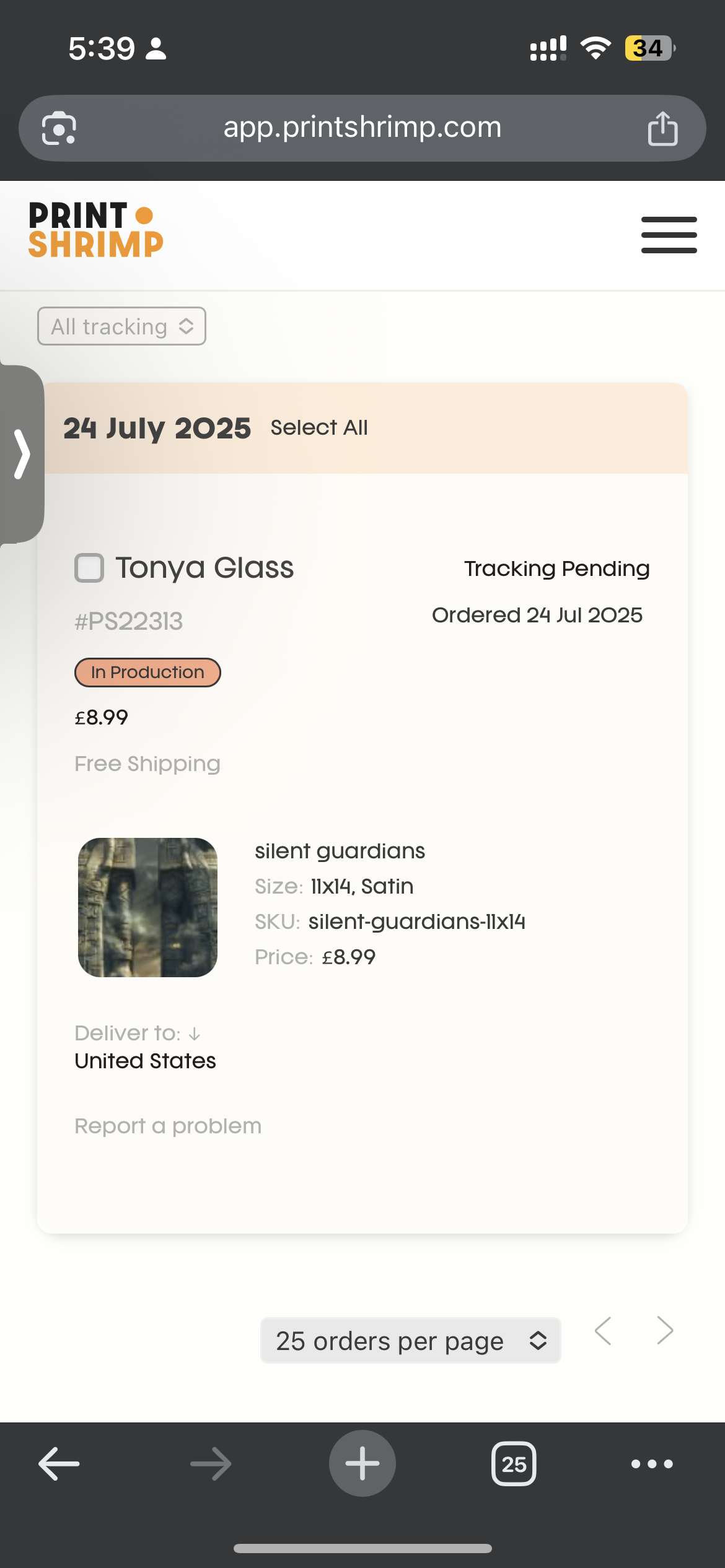The image size is (725, 1568).
Task: Open a new tab with the plus button
Action: [362, 1463]
